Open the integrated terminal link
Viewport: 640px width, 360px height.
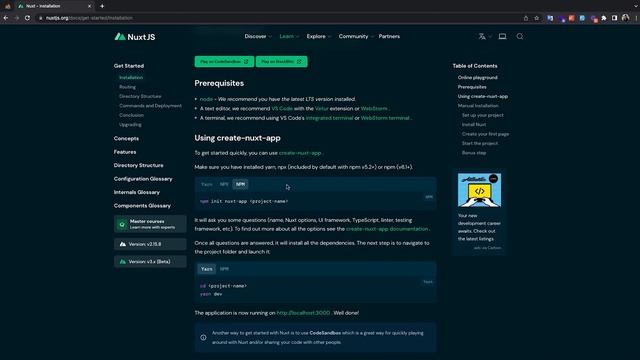coord(329,118)
